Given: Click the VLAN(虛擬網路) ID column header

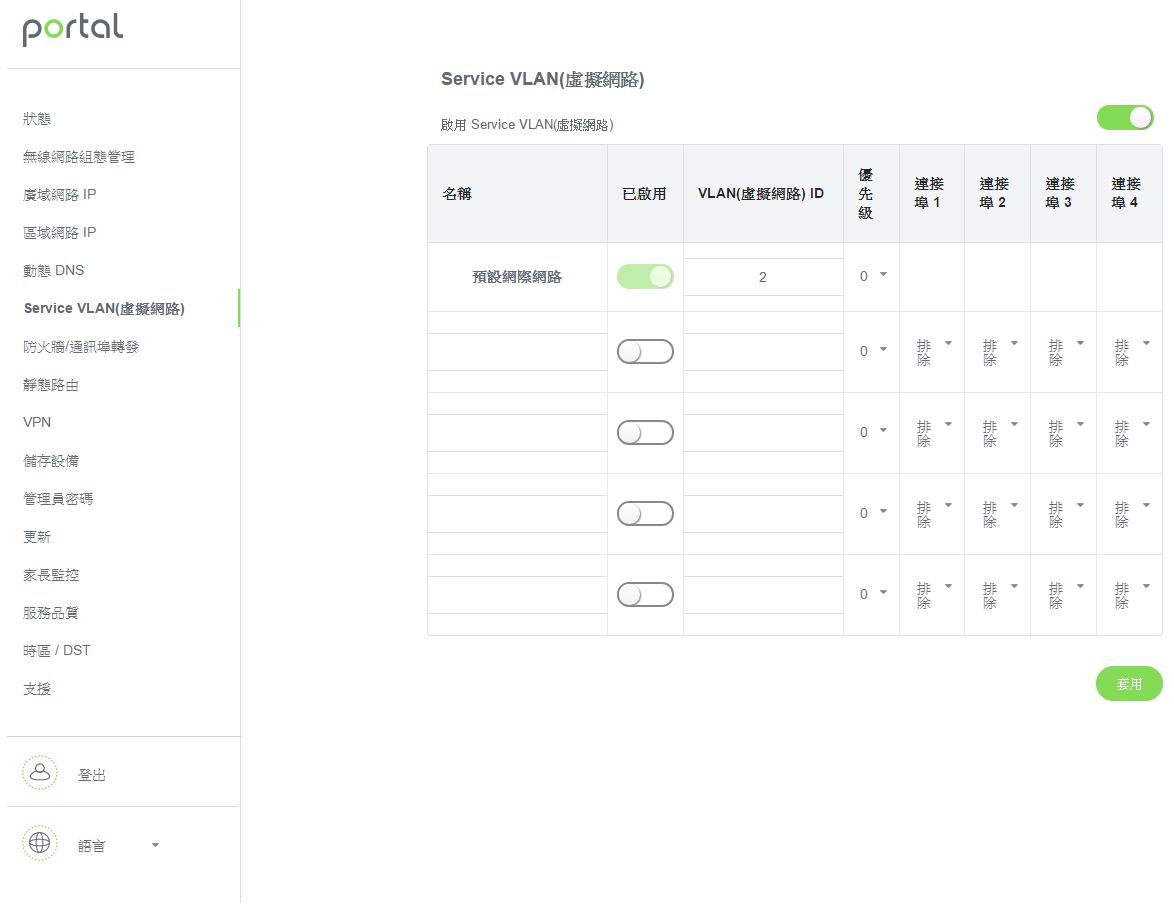Looking at the screenshot, I should [761, 194].
